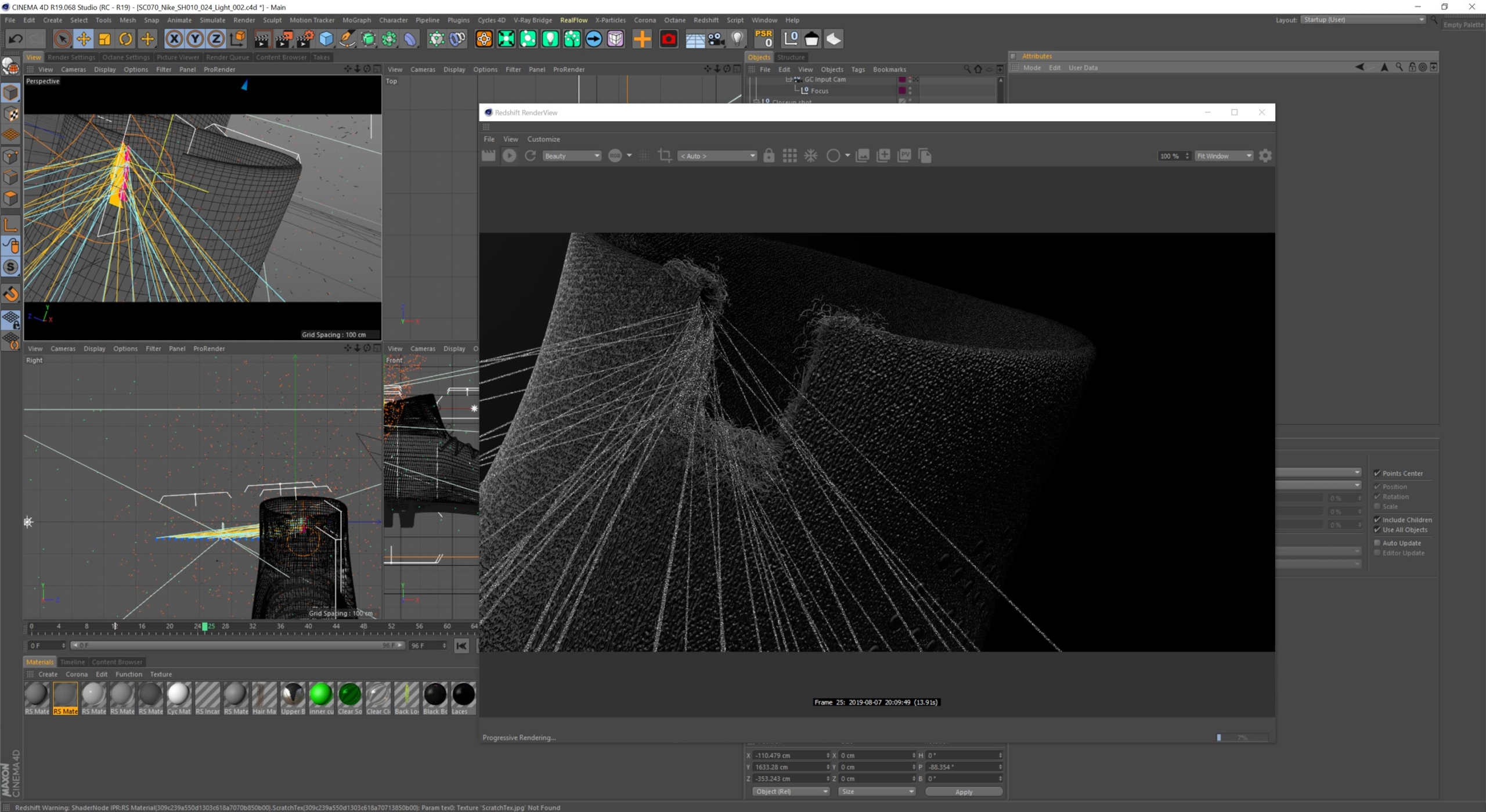The height and width of the screenshot is (812, 1486).
Task: Click go to start playback button
Action: pyautogui.click(x=461, y=645)
